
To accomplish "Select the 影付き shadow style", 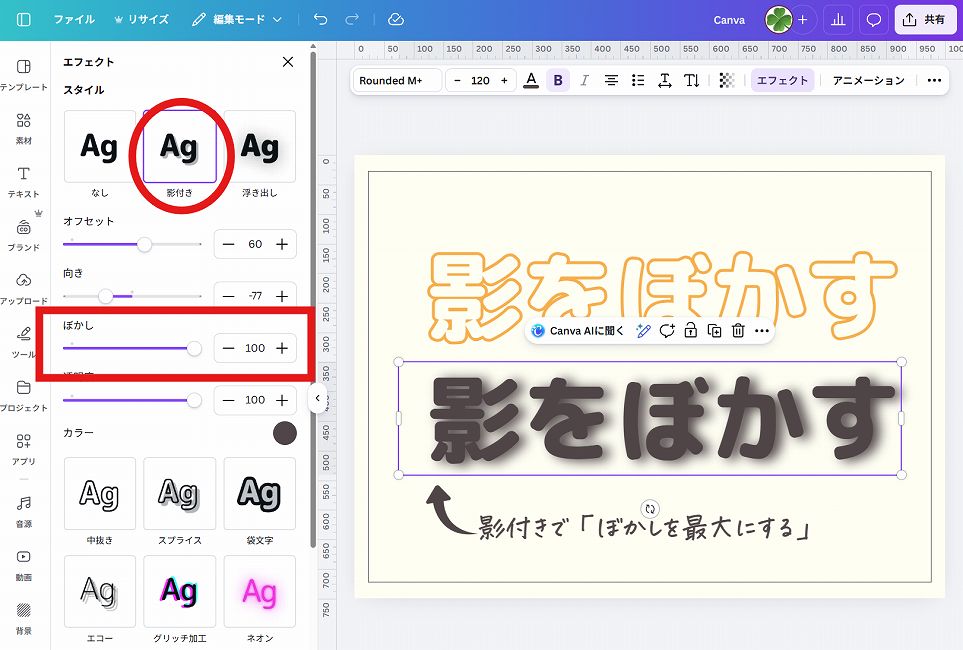I will 180,147.
